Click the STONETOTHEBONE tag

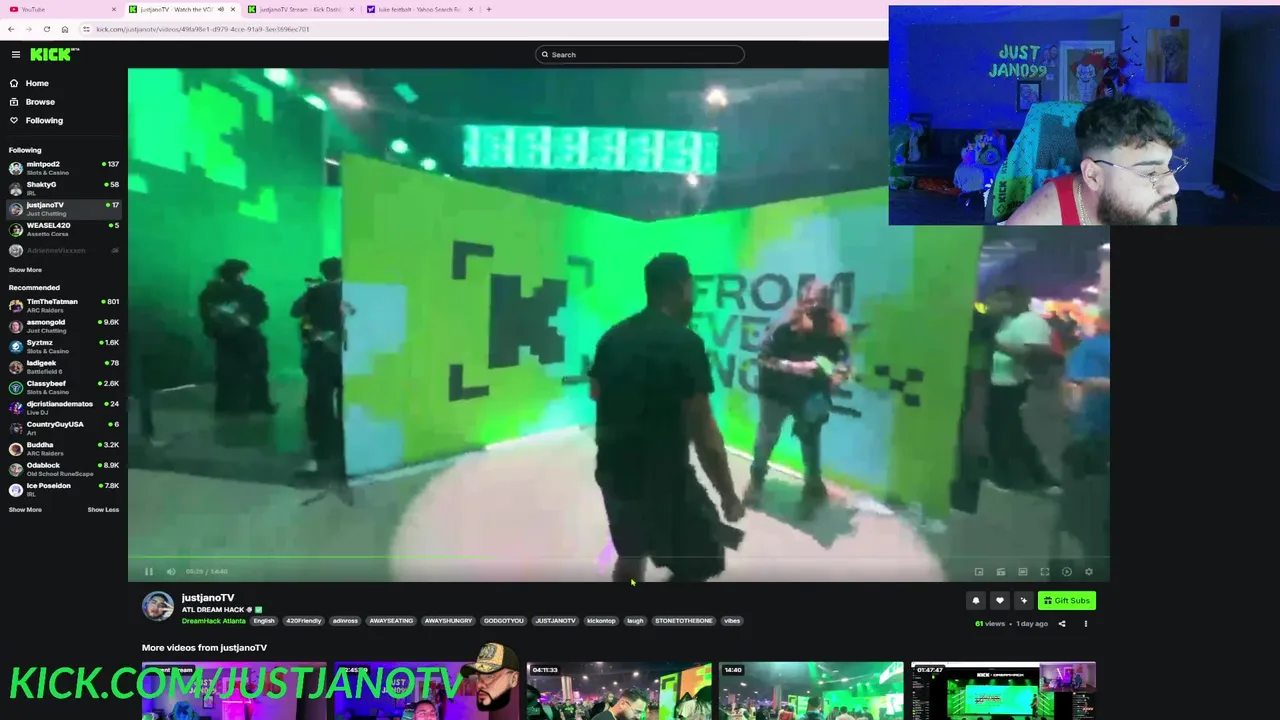(x=684, y=621)
